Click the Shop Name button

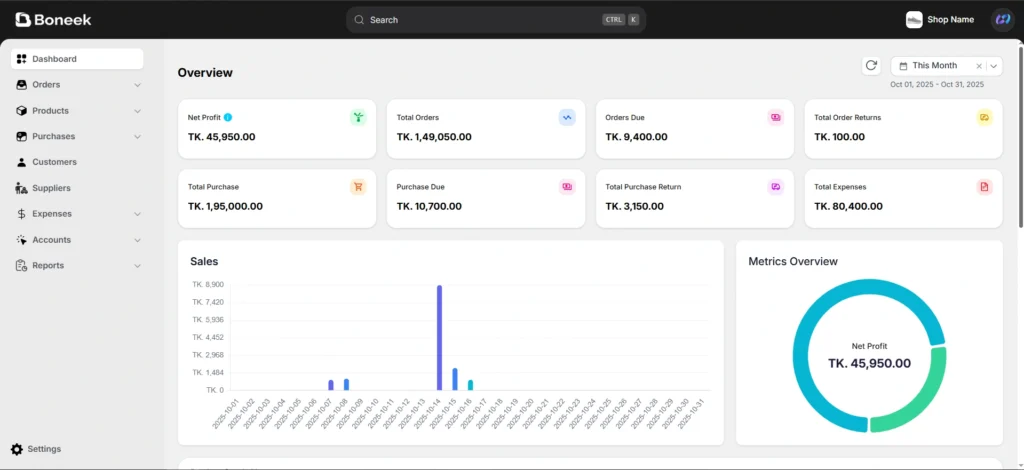click(x=940, y=19)
